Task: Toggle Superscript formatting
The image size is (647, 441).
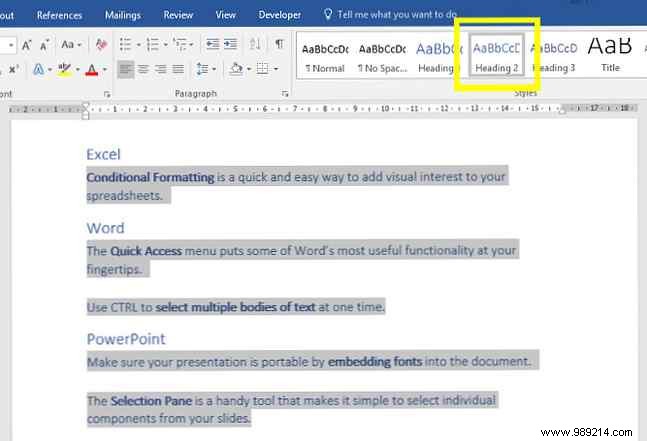Action: (13, 69)
